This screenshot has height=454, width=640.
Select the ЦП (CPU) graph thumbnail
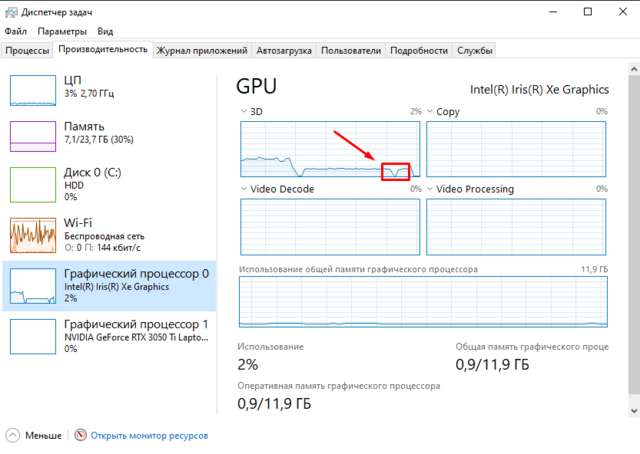[x=34, y=89]
